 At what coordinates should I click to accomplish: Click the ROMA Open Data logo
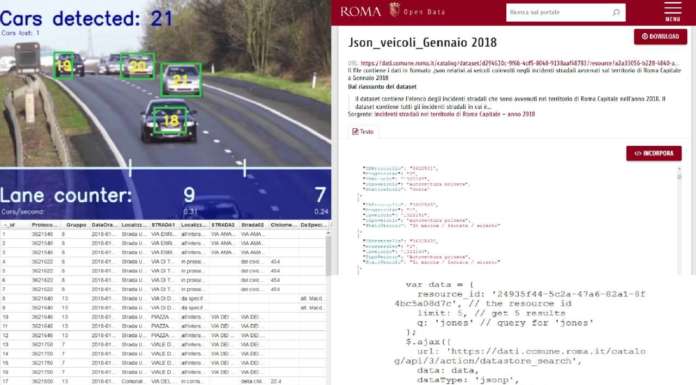pos(392,11)
